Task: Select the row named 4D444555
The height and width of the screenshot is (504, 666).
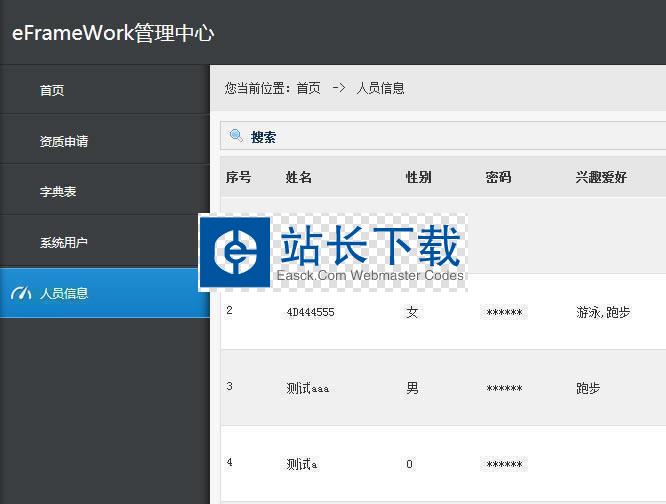Action: (310, 312)
